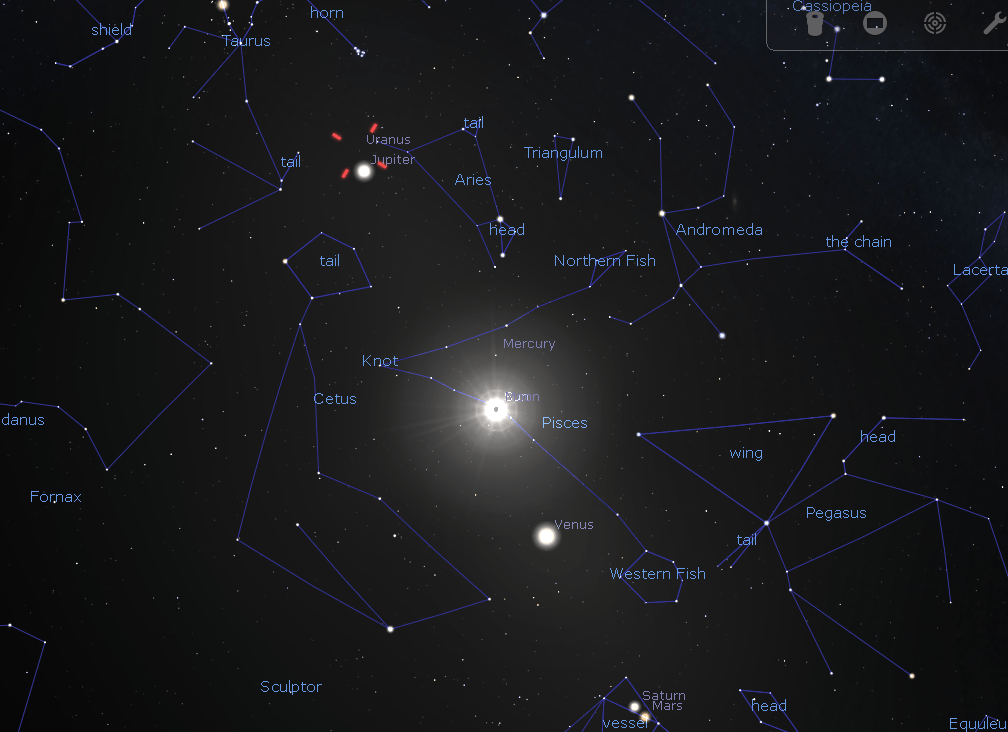
Task: Open the ocular eyepiece view
Action: 815,23
